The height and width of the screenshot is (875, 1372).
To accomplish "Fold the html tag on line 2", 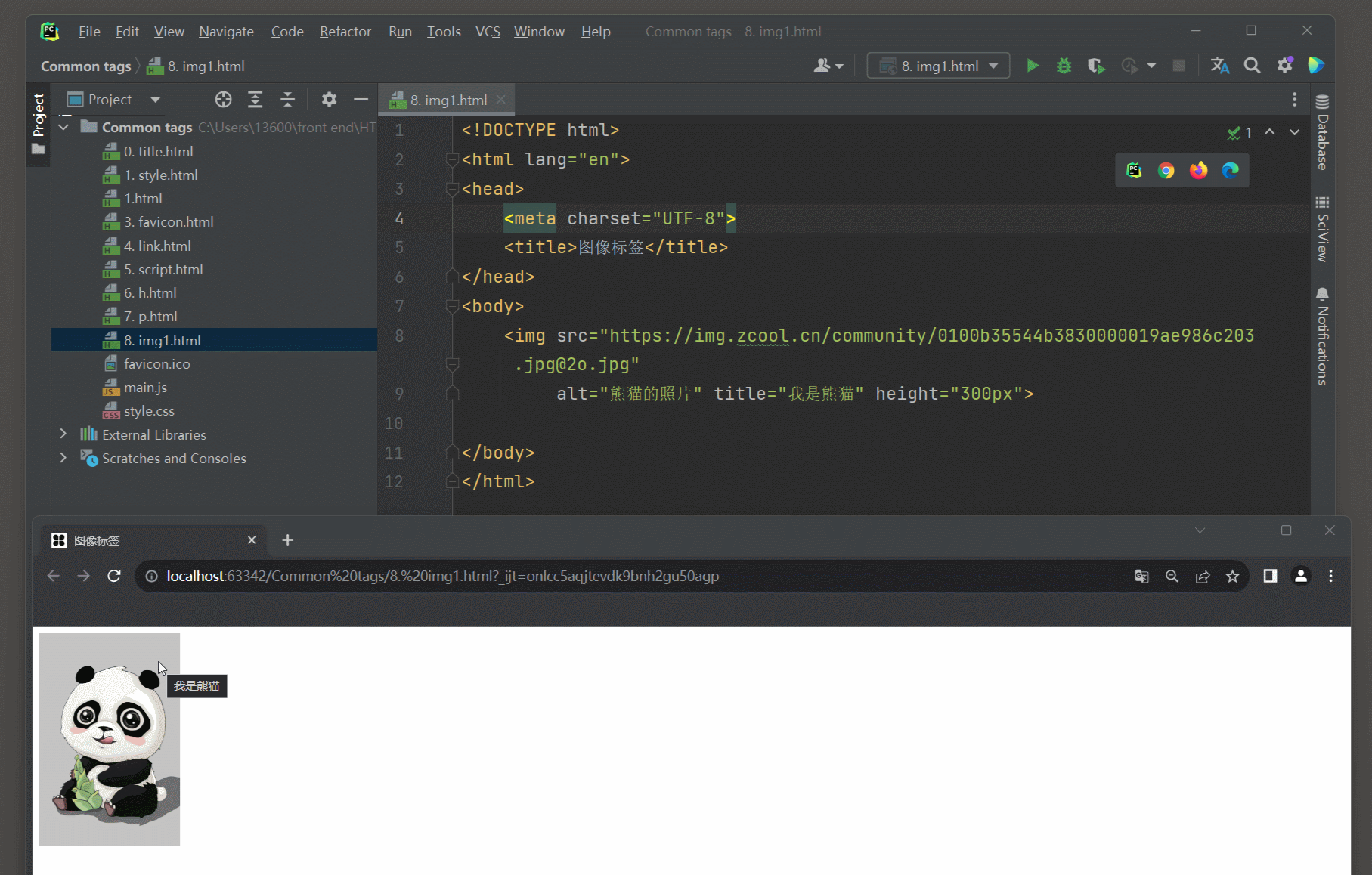I will [x=452, y=159].
